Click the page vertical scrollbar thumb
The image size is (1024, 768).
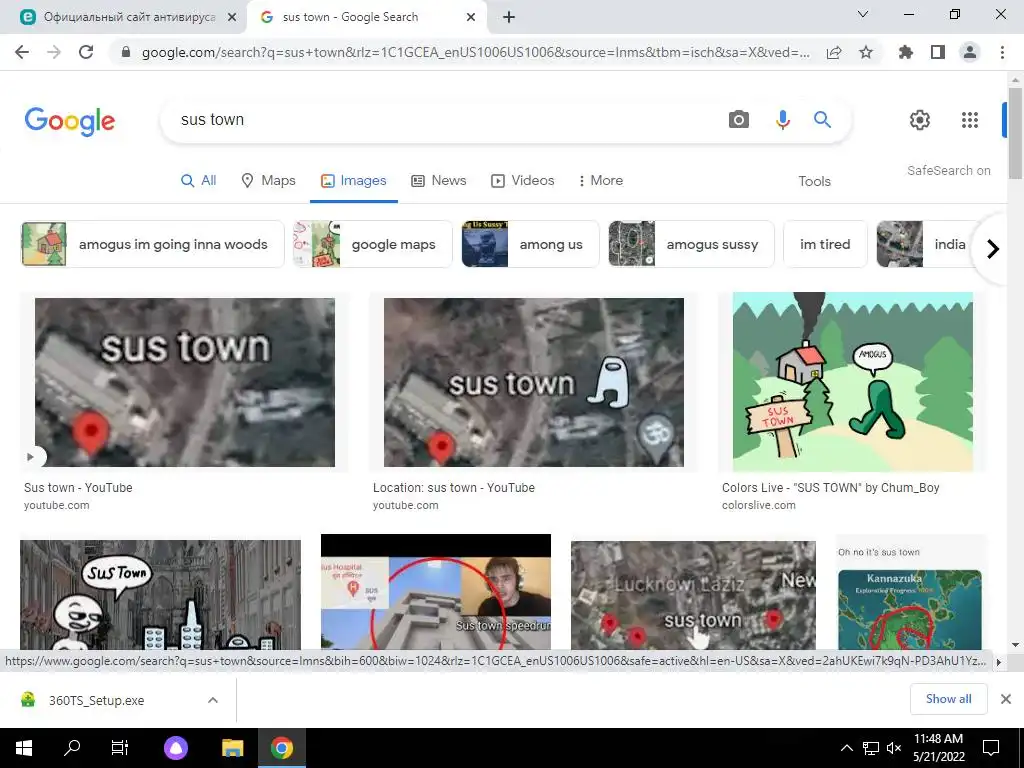tap(1015, 134)
